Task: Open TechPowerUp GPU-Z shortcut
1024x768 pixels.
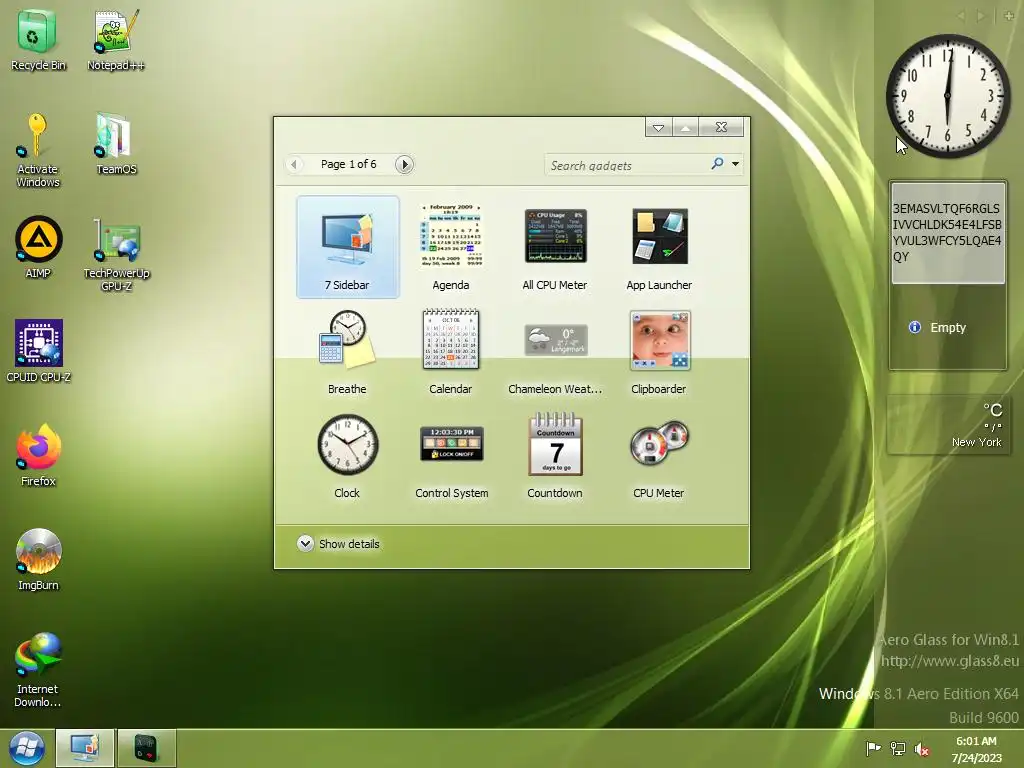Action: point(116,255)
